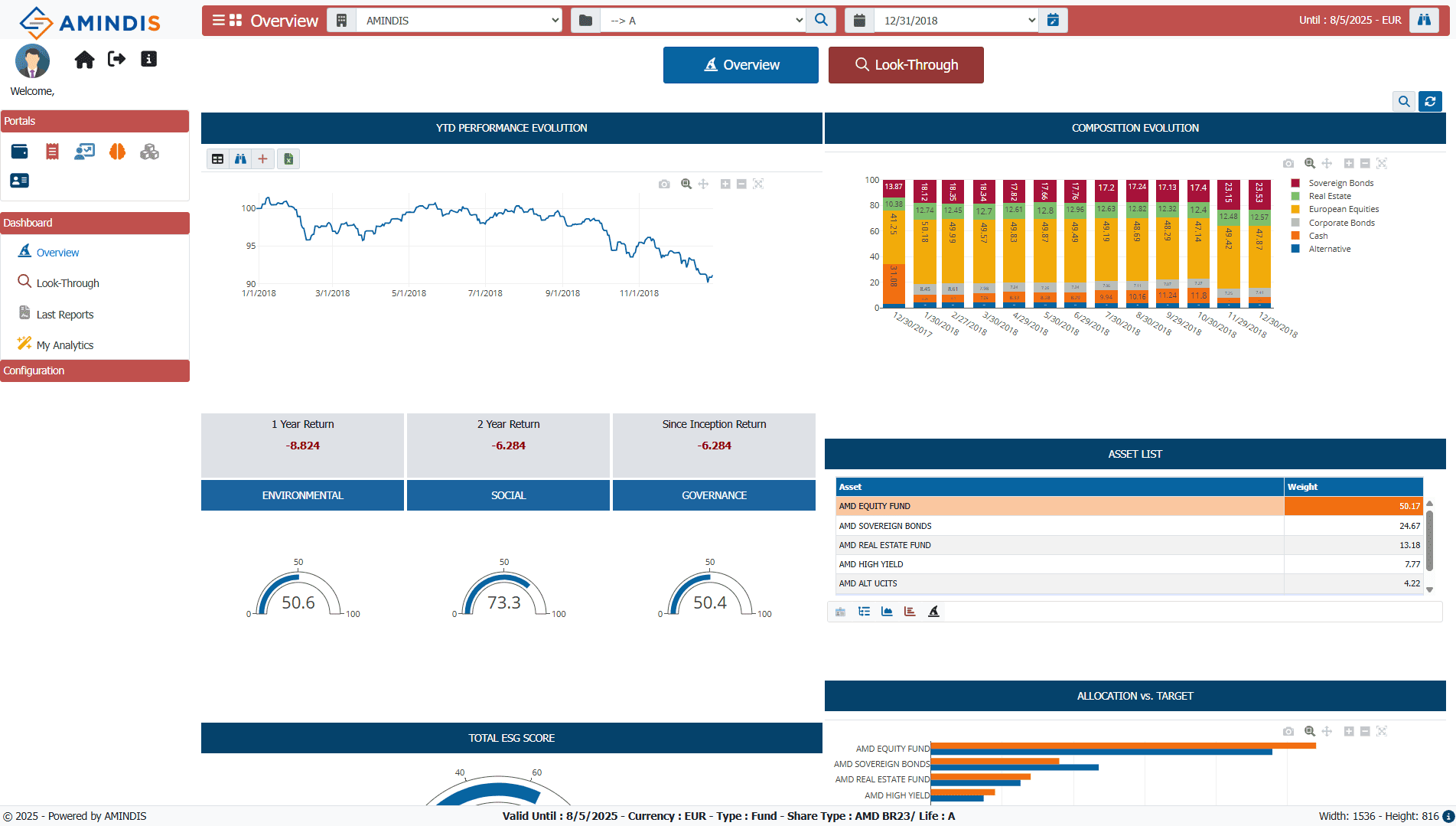This screenshot has height=826, width=1456.
Task: Select the AMD EQUITY FUND row
Action: (x=1129, y=506)
